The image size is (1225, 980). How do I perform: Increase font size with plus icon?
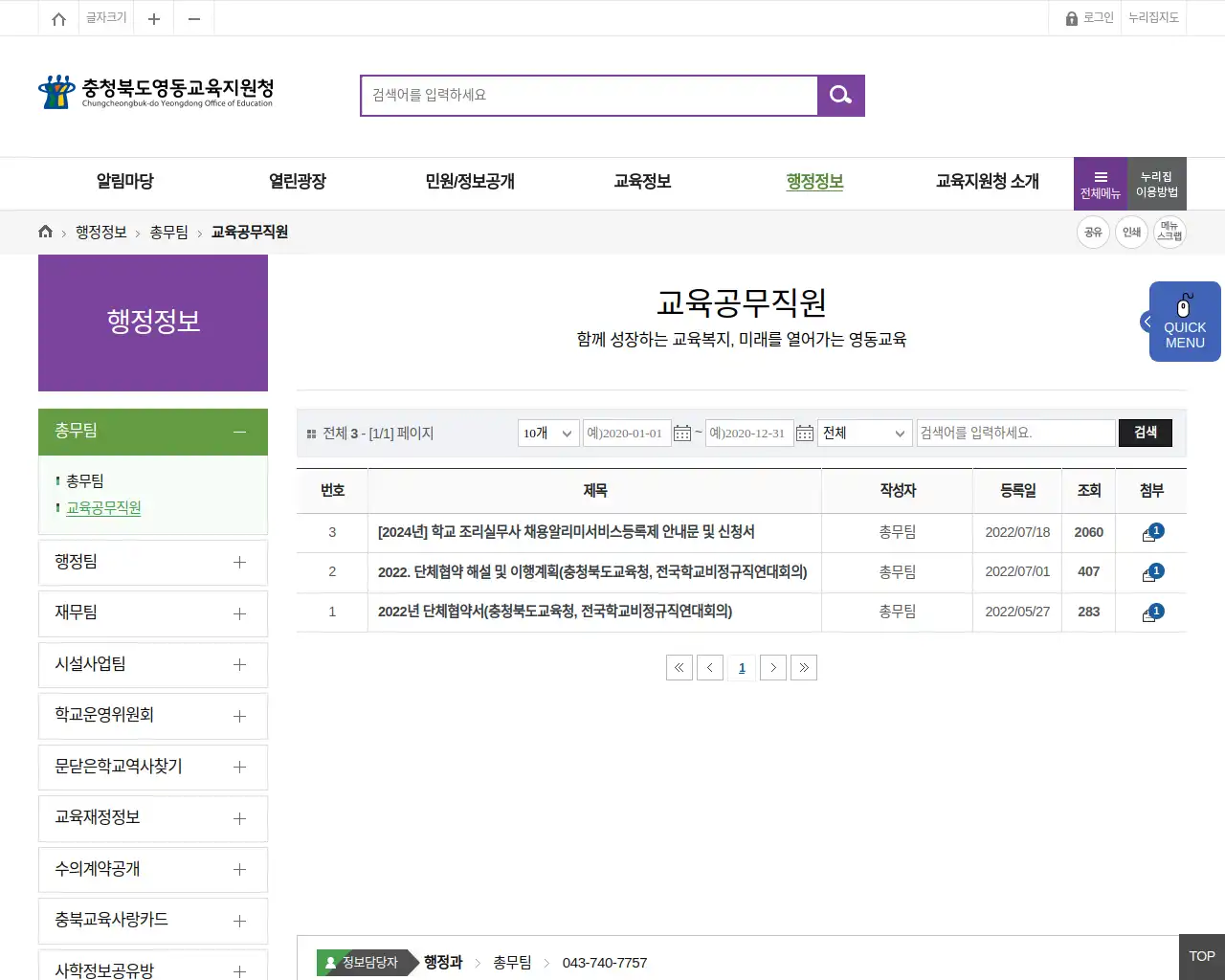pyautogui.click(x=153, y=19)
